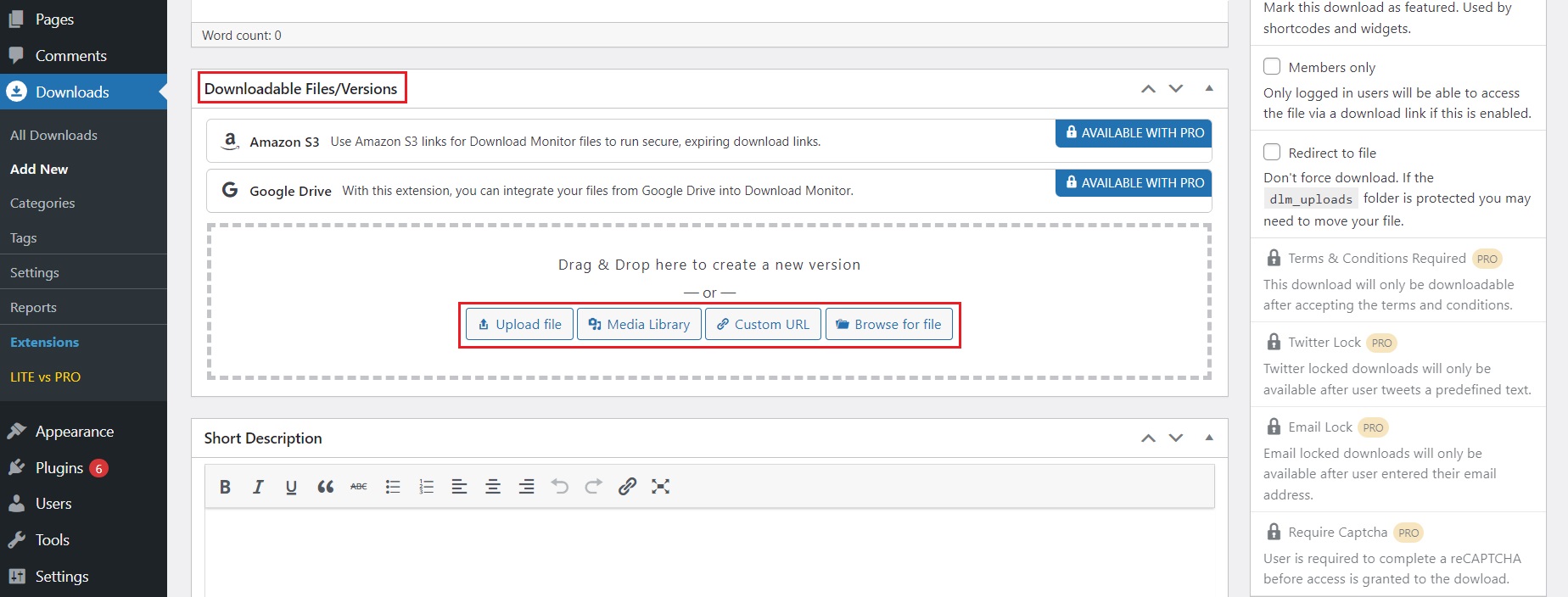Screen dimensions: 1568x597
Task: Click the Amazon S3 logo icon
Action: [230, 142]
